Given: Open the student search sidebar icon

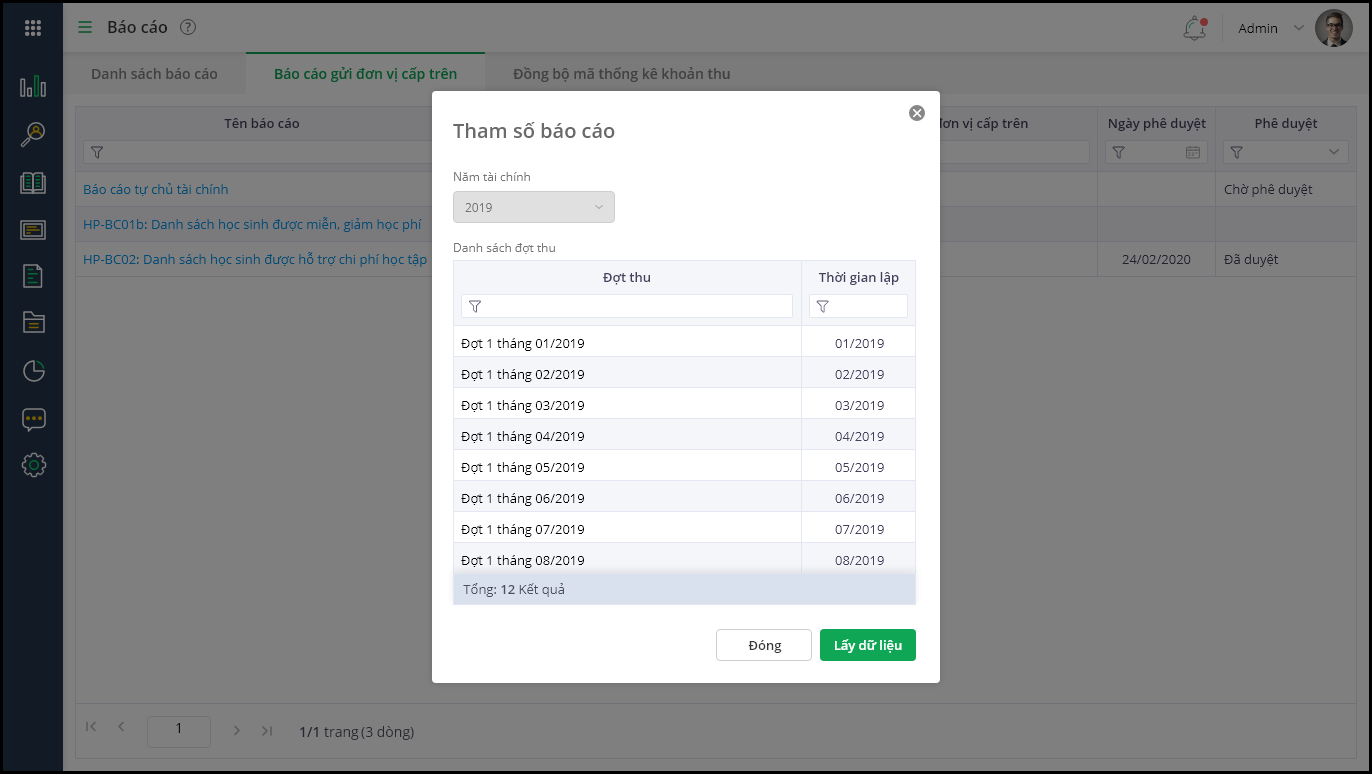Looking at the screenshot, I should tap(33, 134).
